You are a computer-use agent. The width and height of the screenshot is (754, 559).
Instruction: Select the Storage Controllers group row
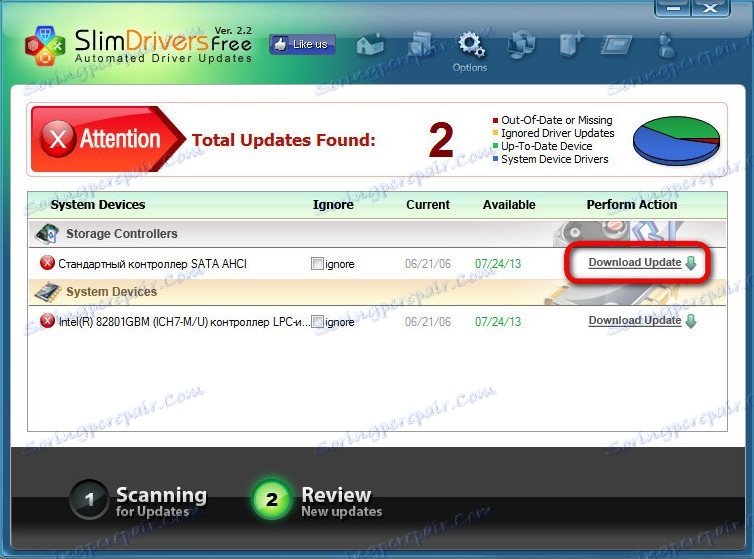pyautogui.click(x=377, y=234)
